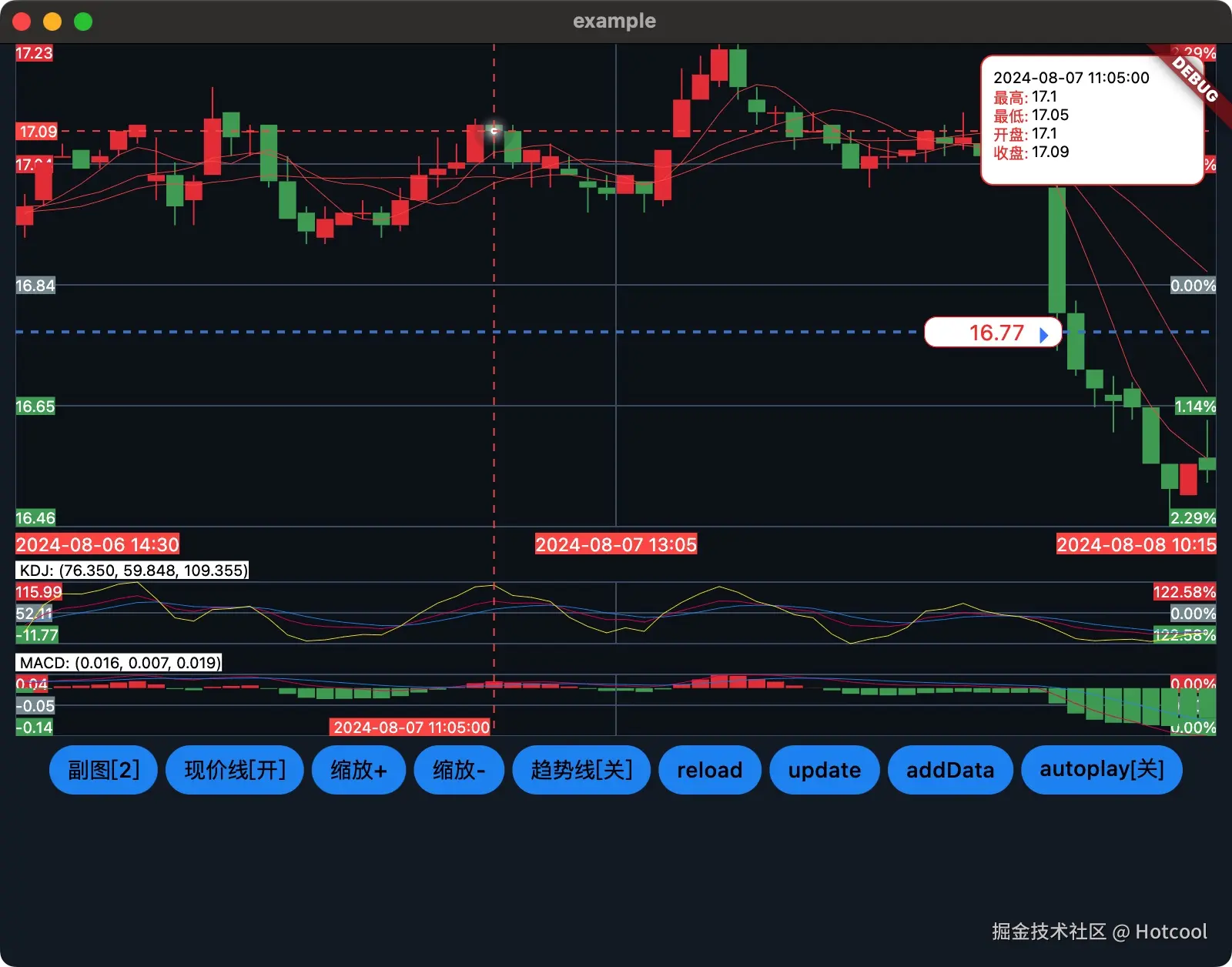Image resolution: width=1232 pixels, height=967 pixels.
Task: Click the 16.84 price axis label
Action: tap(35, 286)
